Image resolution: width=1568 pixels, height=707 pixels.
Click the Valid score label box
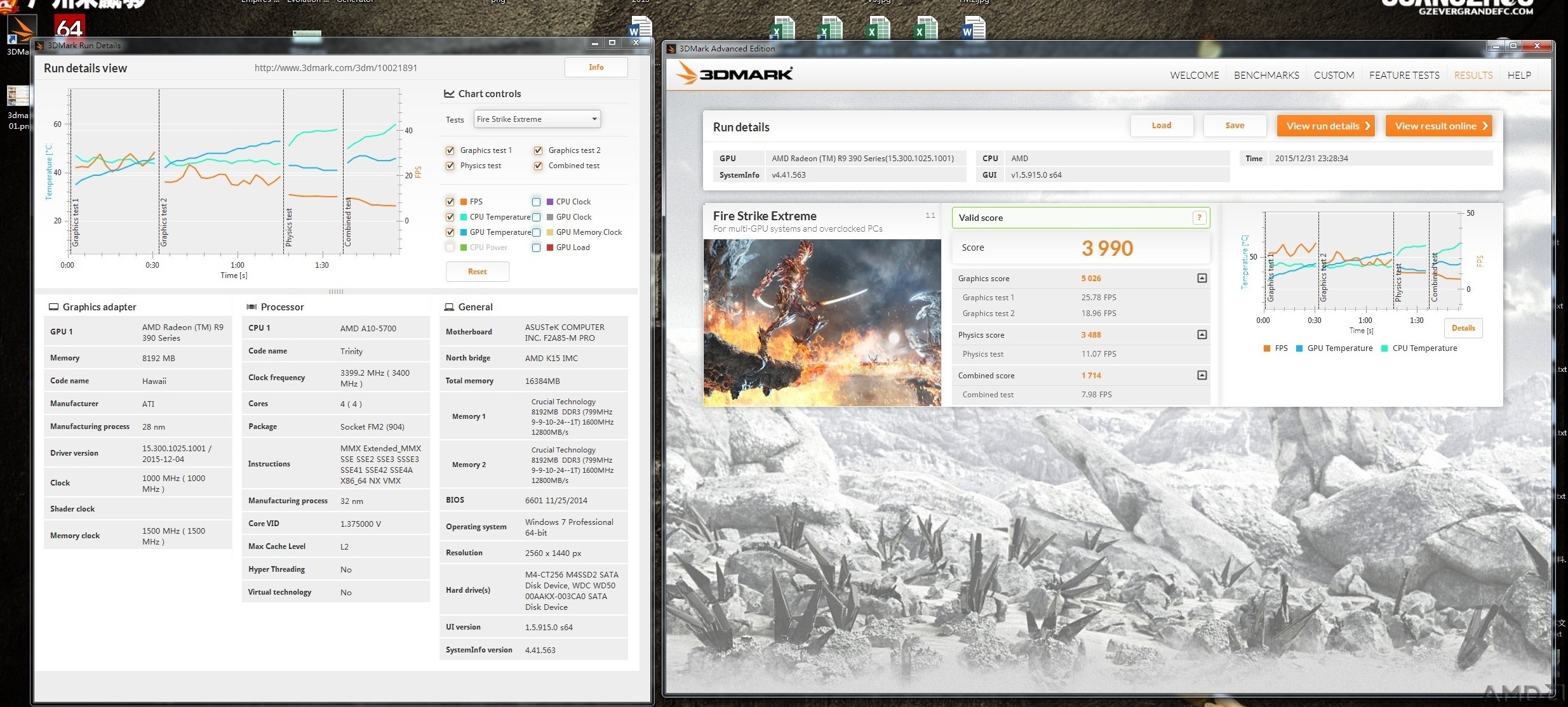click(1080, 218)
